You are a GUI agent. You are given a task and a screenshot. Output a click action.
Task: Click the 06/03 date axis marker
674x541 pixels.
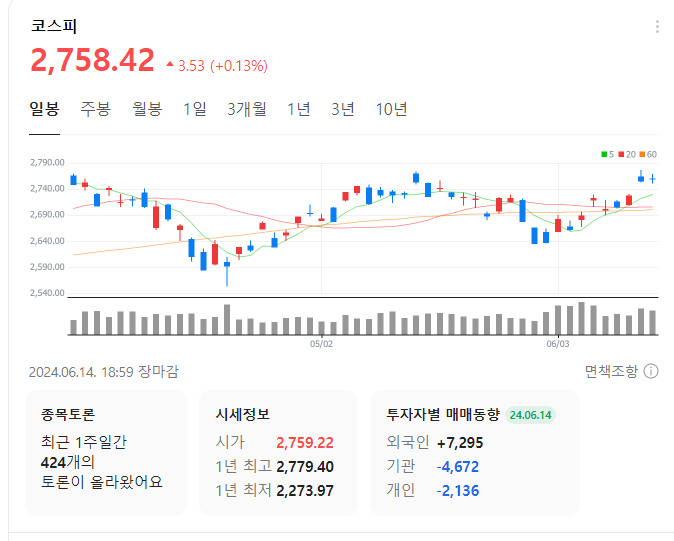click(558, 344)
